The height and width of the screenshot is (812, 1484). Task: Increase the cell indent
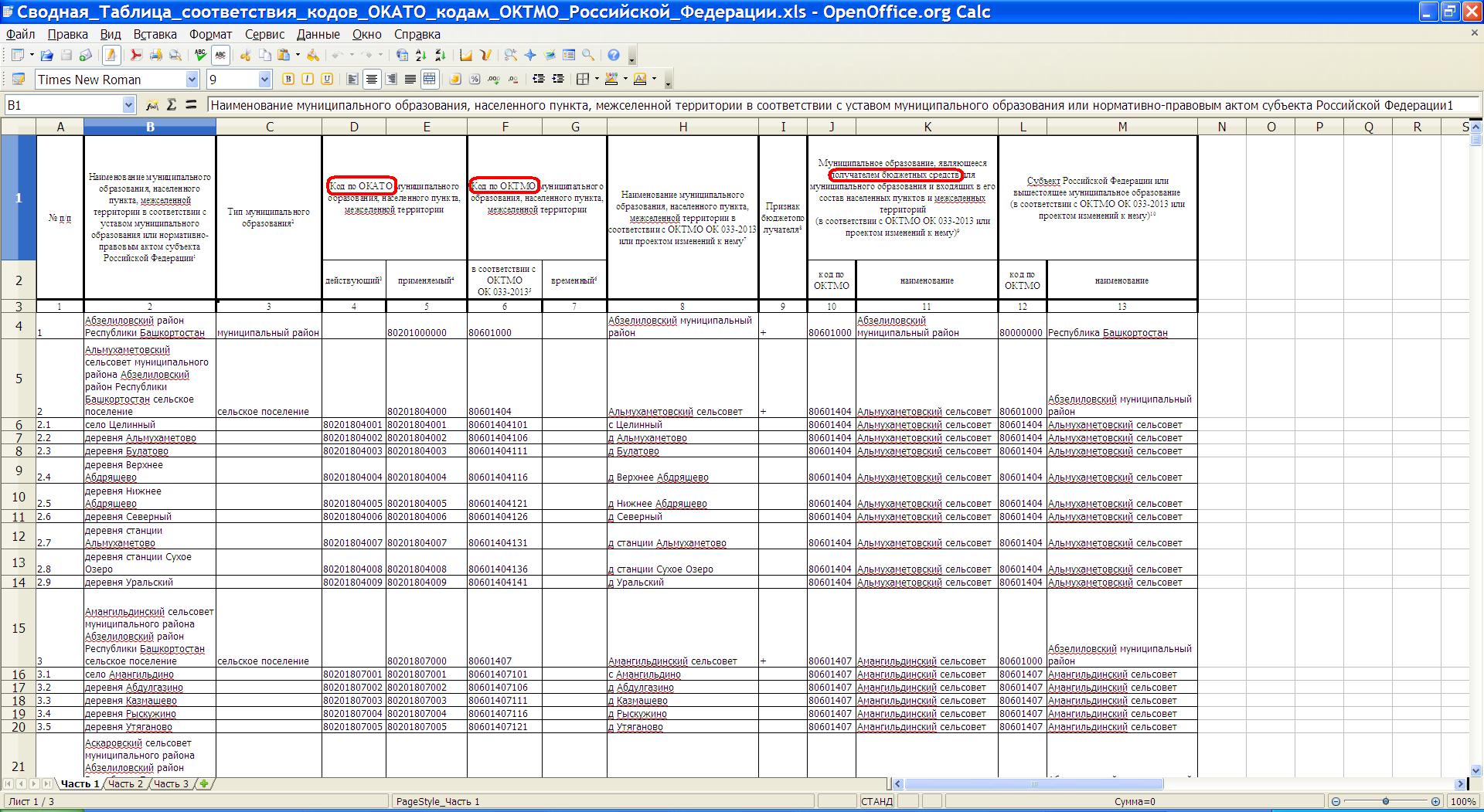point(558,79)
